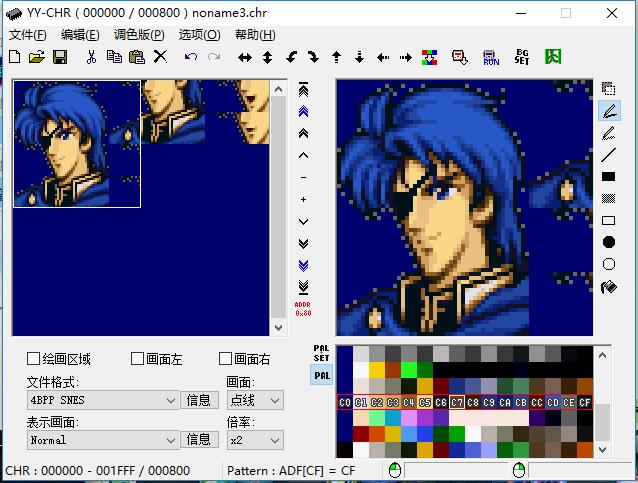Select the flood fill bucket tool
Screen dimensions: 638x483
point(609,287)
